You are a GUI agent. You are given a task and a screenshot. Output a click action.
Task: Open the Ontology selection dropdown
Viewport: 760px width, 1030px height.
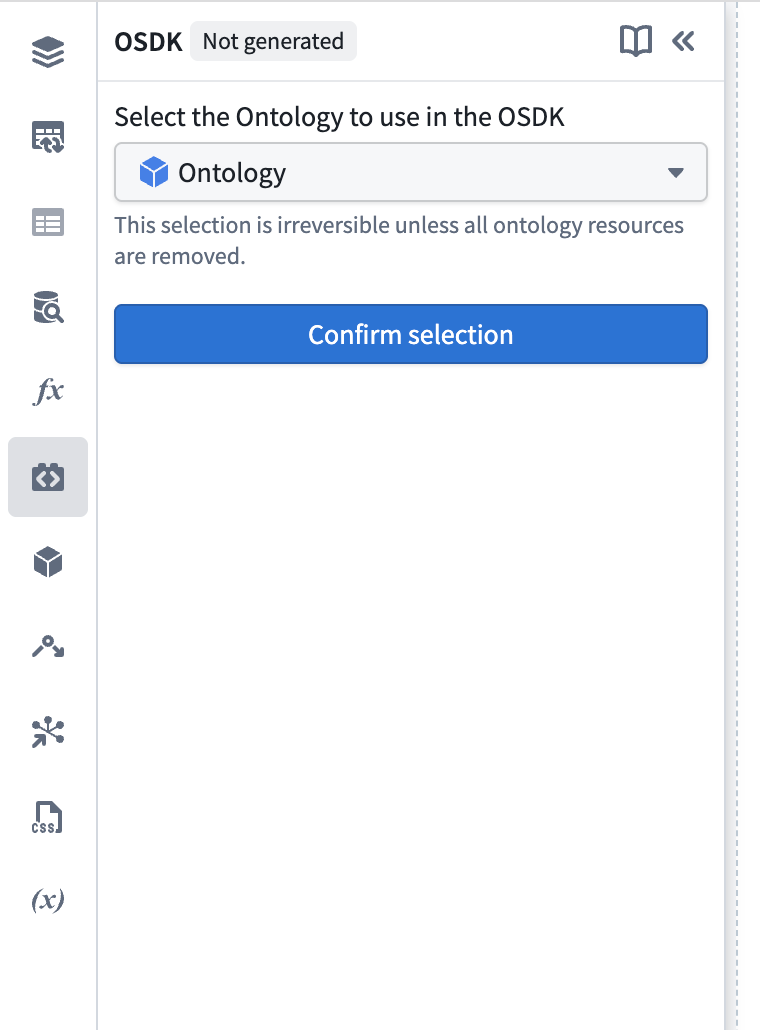point(410,172)
